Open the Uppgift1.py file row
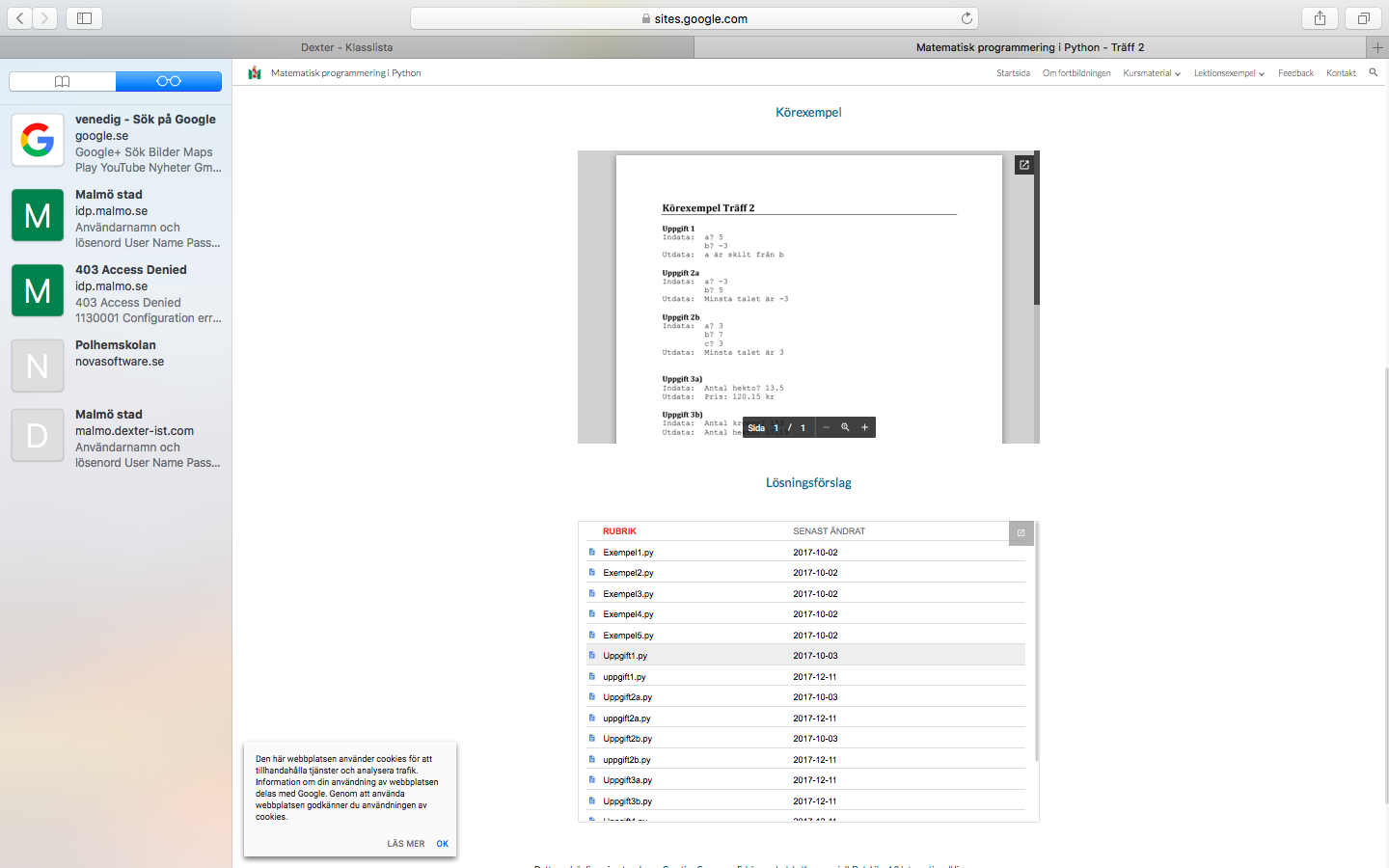 pos(625,656)
